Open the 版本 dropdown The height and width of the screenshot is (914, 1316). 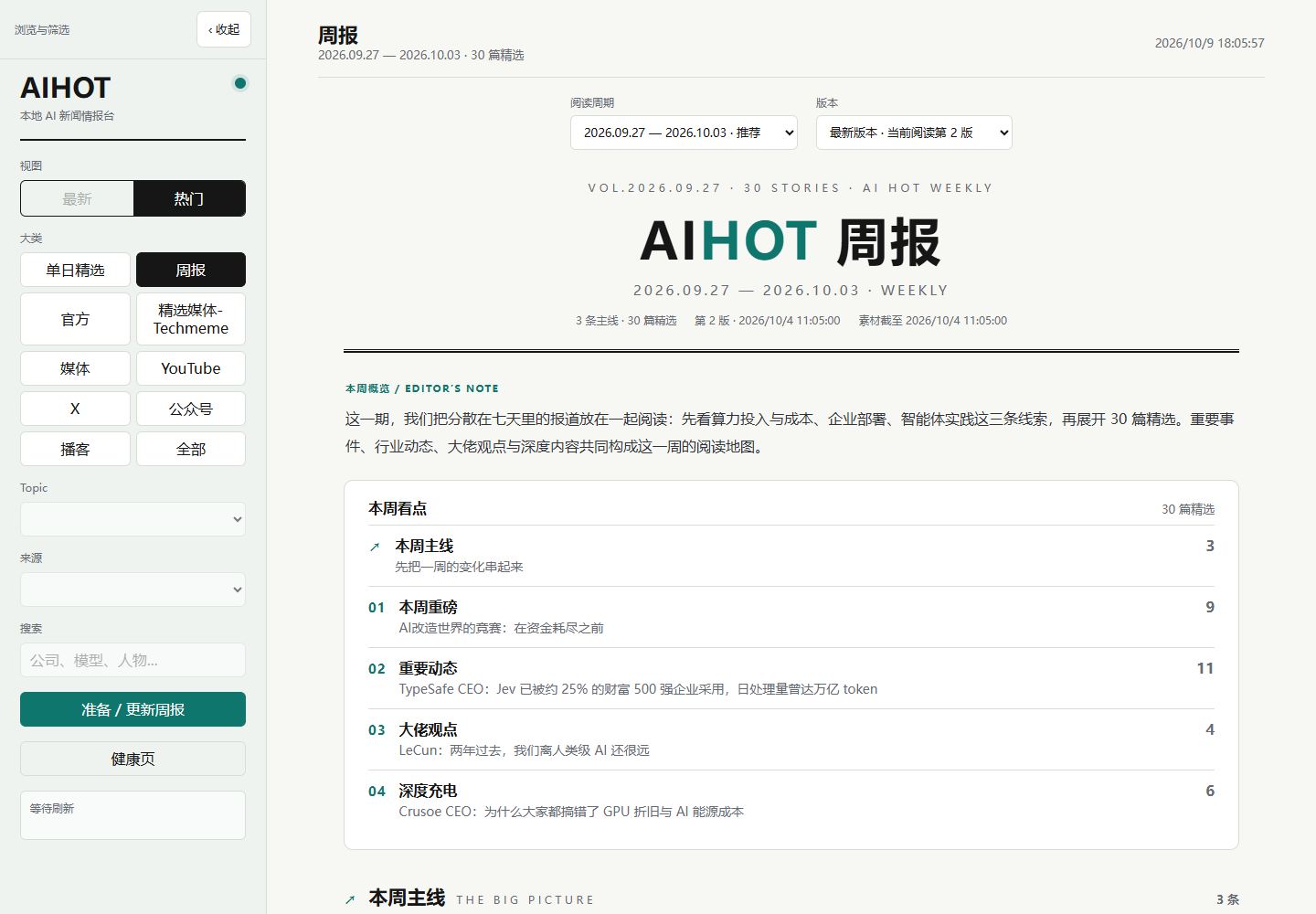point(914,133)
